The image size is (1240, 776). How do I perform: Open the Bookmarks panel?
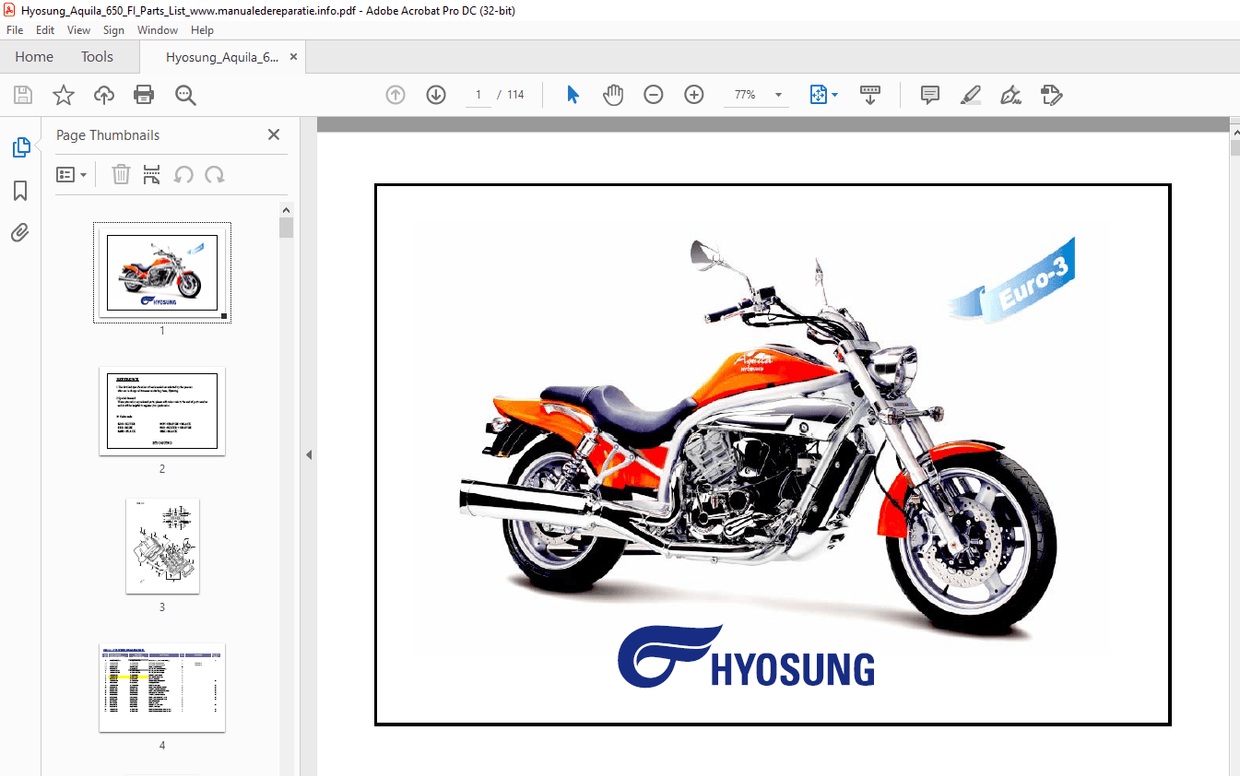pos(20,190)
